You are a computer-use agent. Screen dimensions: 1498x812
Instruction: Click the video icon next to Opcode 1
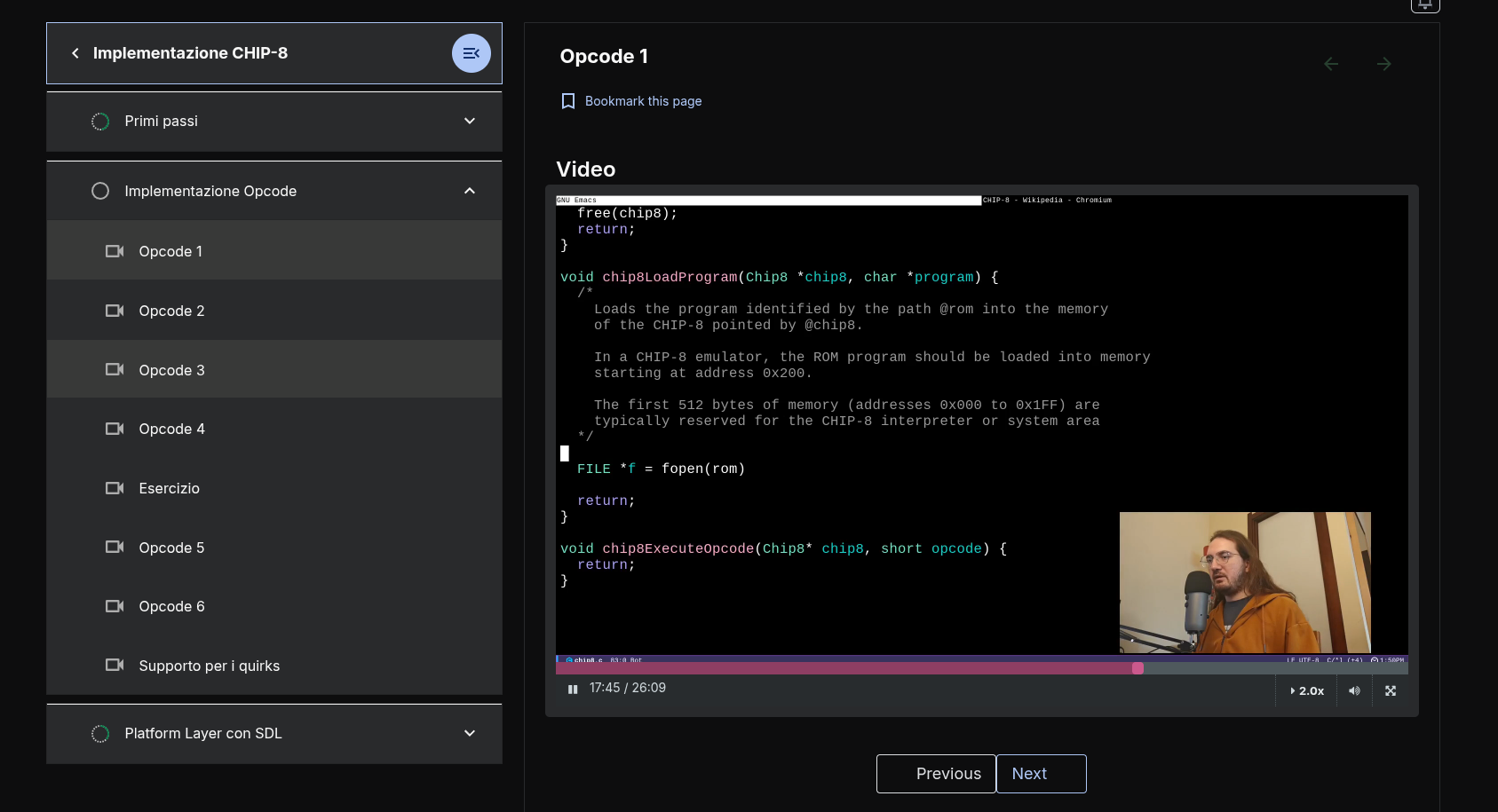pyautogui.click(x=115, y=251)
